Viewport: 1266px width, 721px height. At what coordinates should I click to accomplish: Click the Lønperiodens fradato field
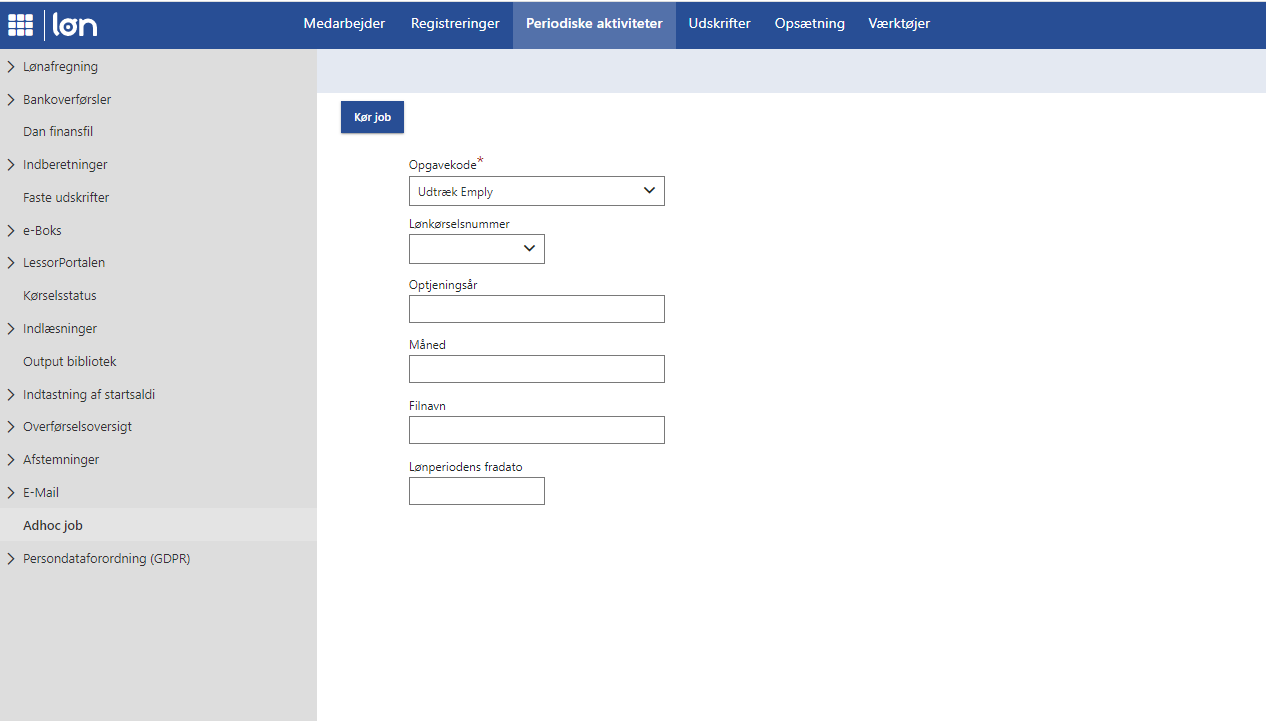(476, 491)
